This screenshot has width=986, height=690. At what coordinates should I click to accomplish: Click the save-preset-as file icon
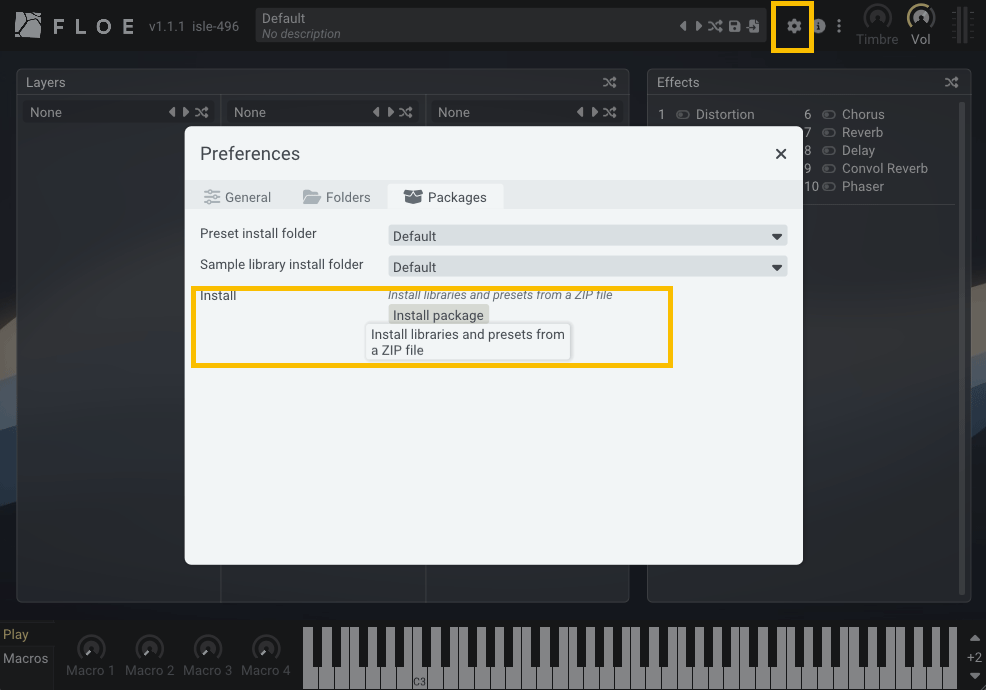pos(753,26)
